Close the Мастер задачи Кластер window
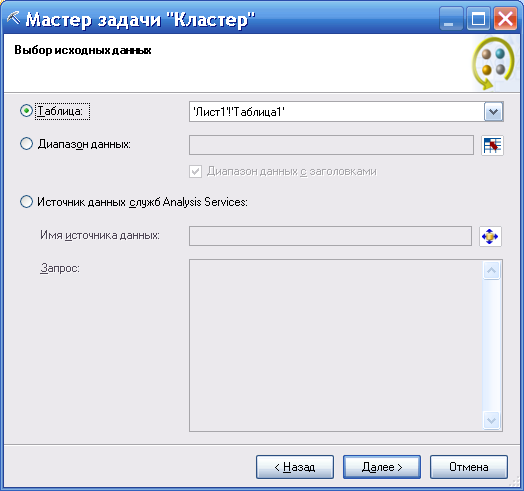Viewport: 524px width, 491px height. (x=505, y=19)
